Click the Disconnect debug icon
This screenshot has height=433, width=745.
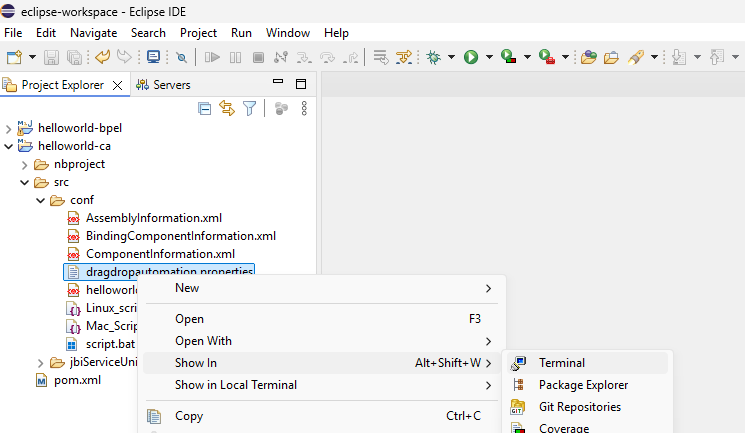(x=281, y=58)
